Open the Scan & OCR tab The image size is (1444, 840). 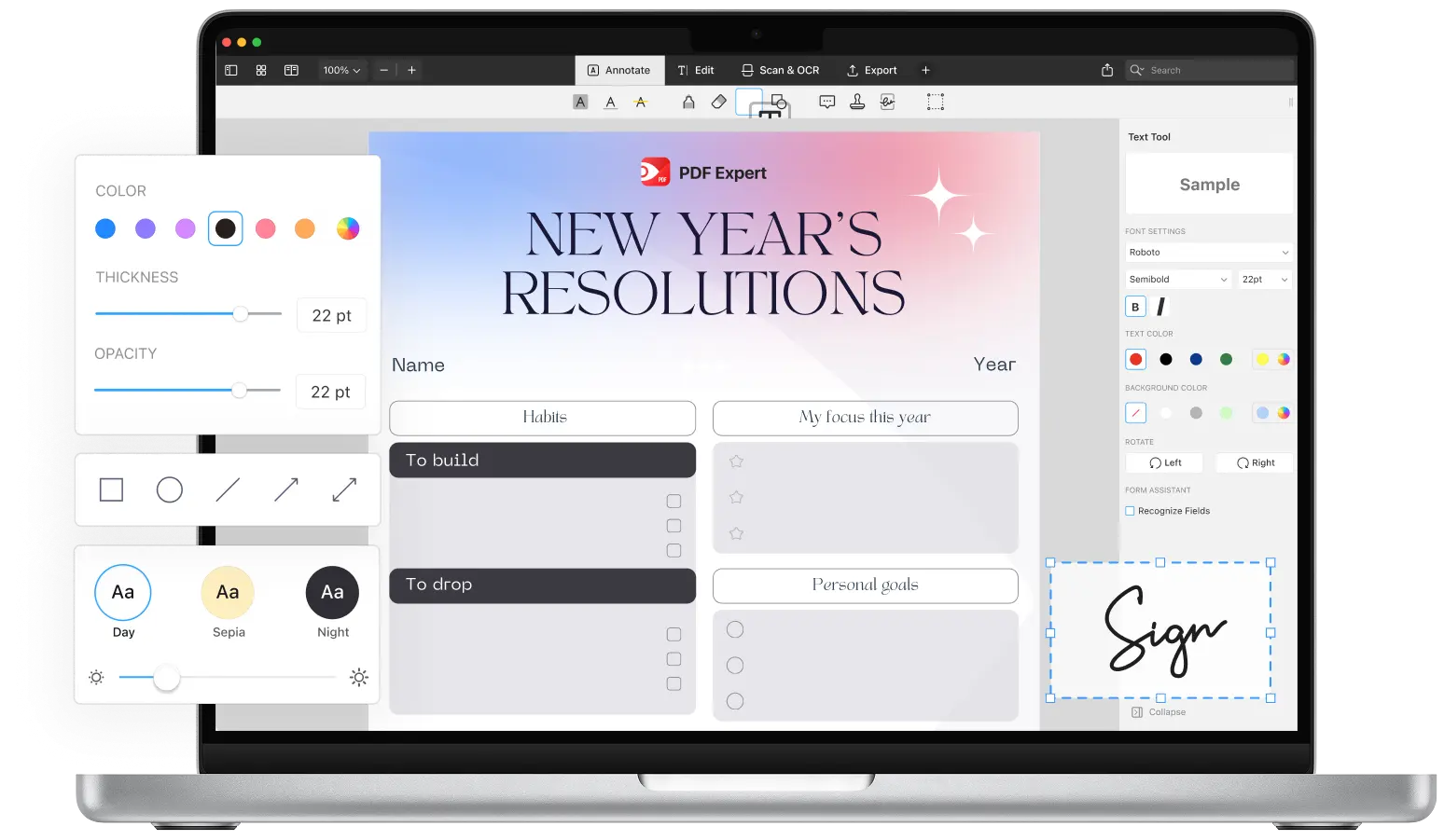[781, 70]
